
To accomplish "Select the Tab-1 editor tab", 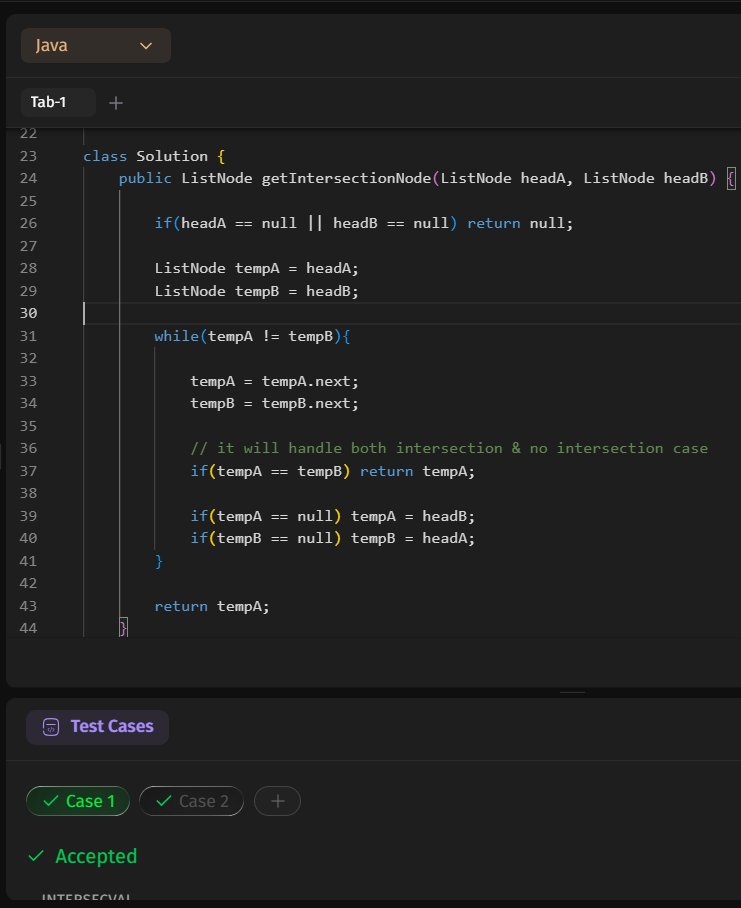I will [58, 102].
